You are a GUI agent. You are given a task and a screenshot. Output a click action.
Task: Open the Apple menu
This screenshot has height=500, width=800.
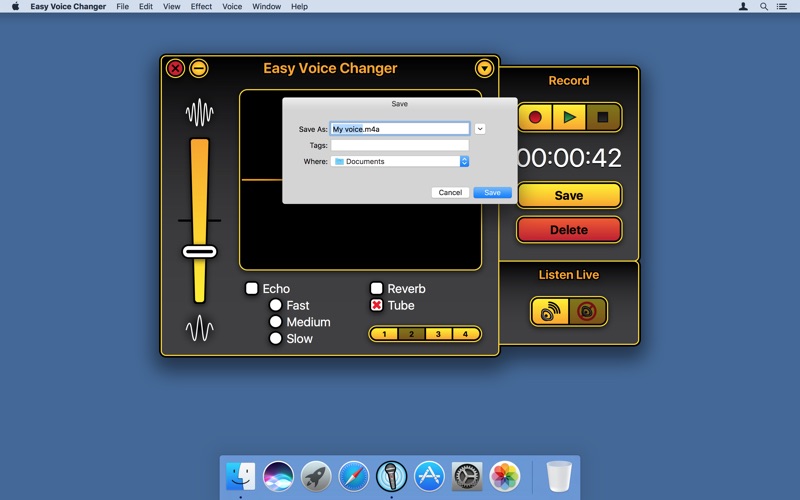point(15,6)
